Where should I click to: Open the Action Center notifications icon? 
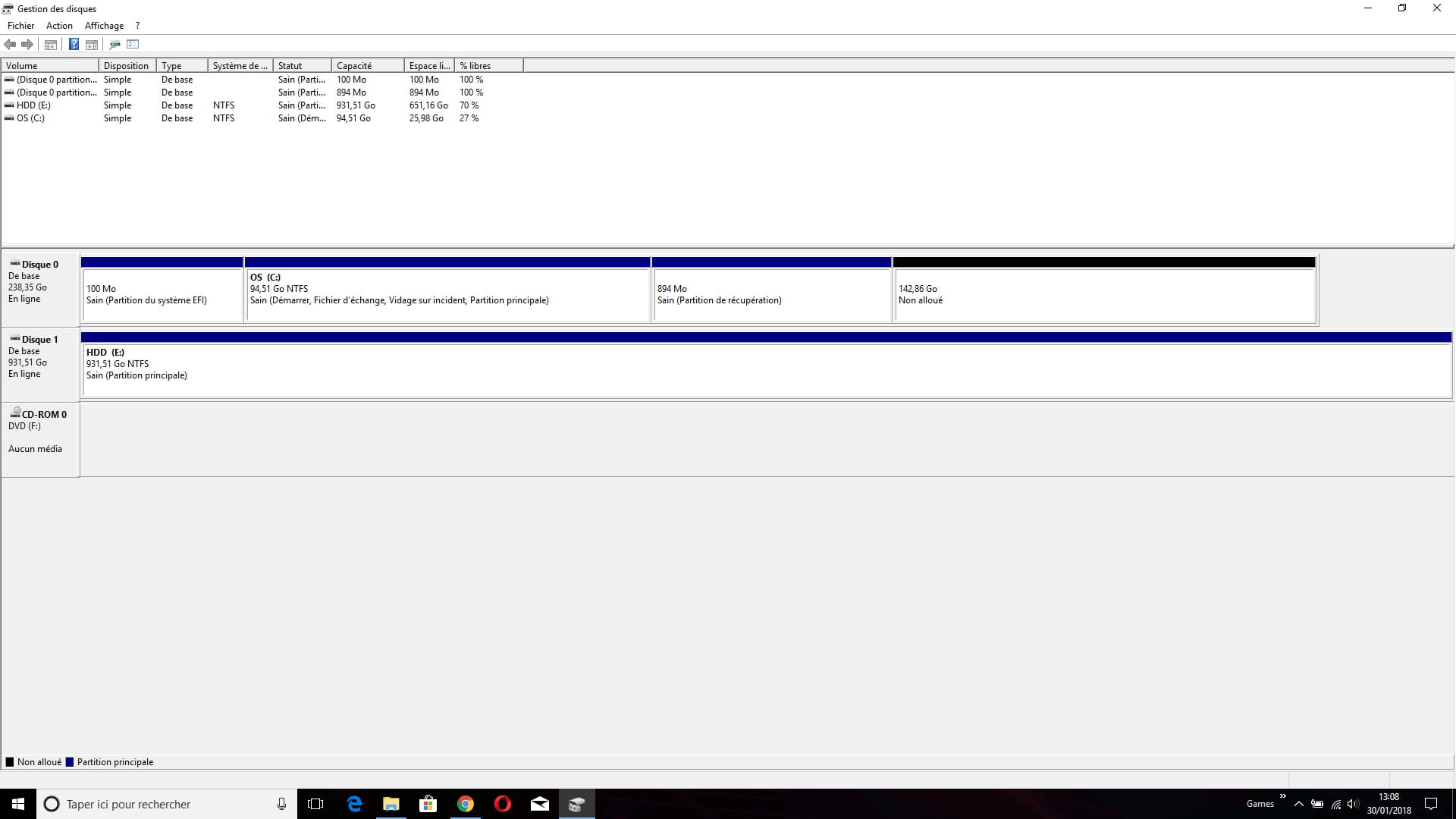point(1431,804)
